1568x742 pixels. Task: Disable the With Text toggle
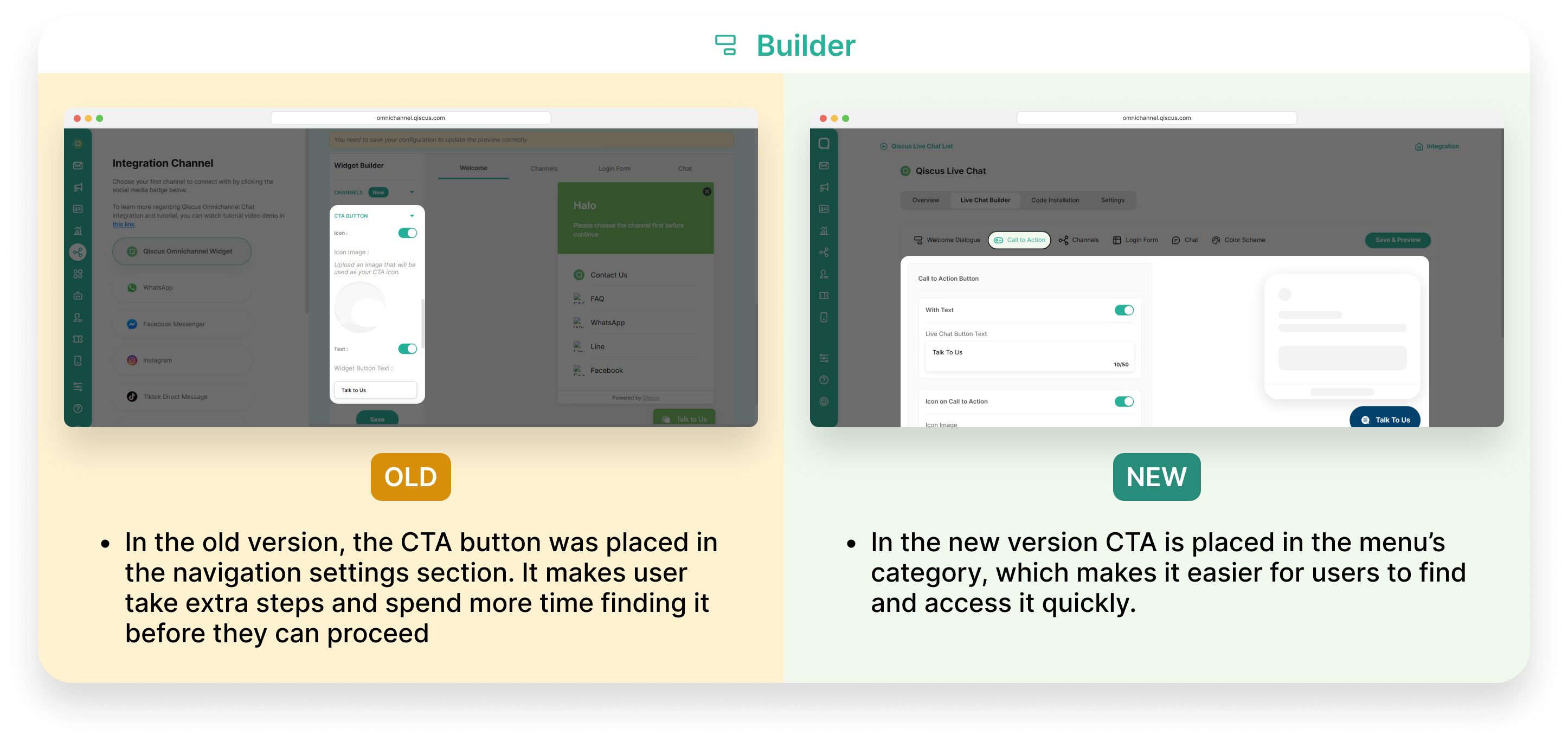pos(1123,311)
